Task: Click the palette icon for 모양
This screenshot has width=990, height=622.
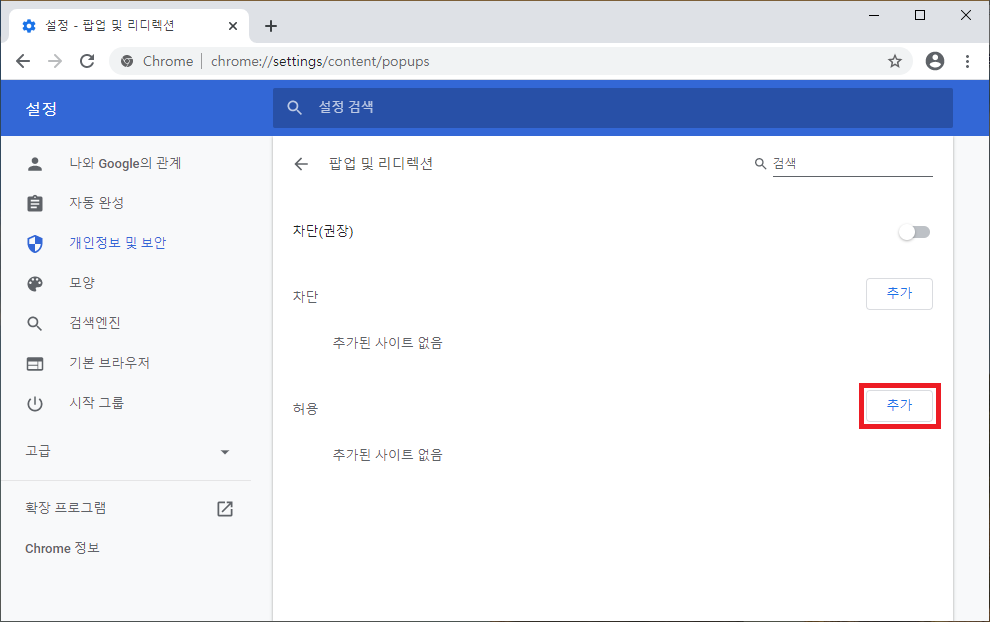Action: click(x=35, y=284)
